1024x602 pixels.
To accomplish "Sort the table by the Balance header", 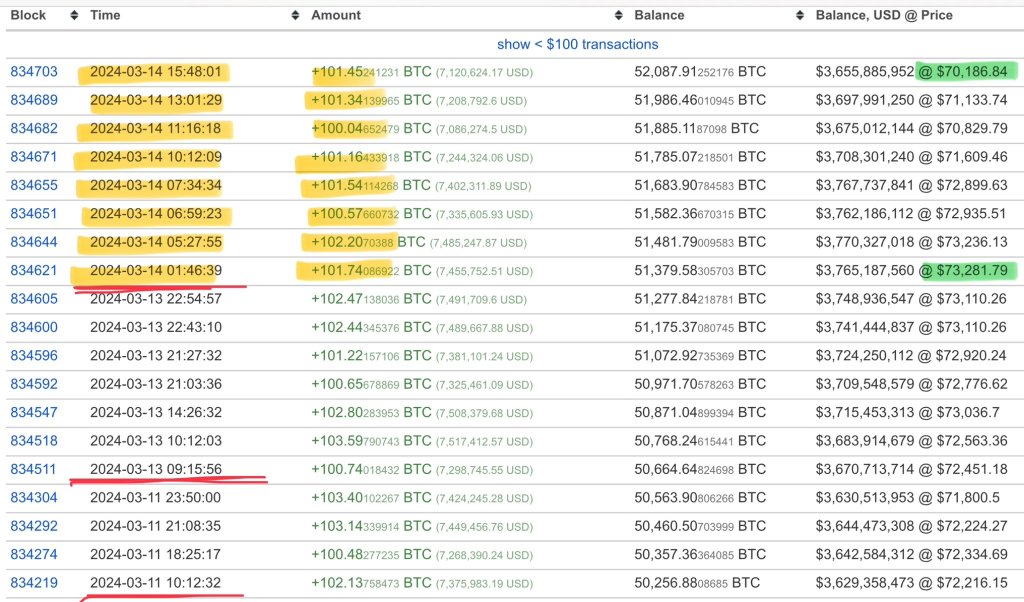I will pyautogui.click(x=659, y=15).
